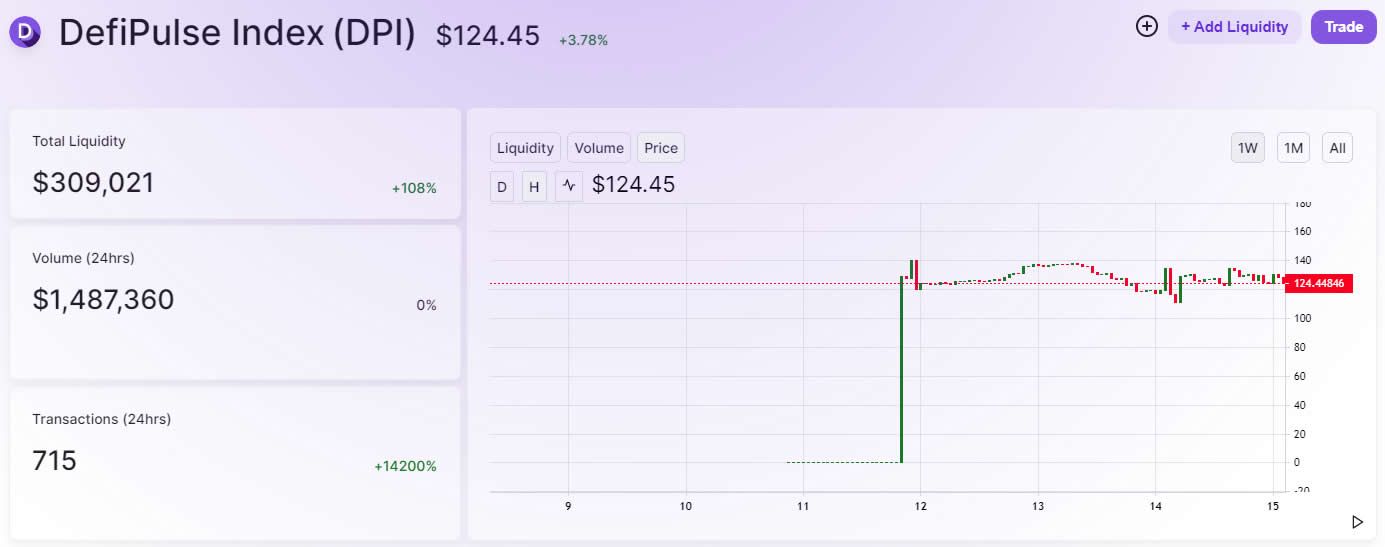The width and height of the screenshot is (1385, 547).
Task: Select the Price chart tab
Action: tap(661, 148)
